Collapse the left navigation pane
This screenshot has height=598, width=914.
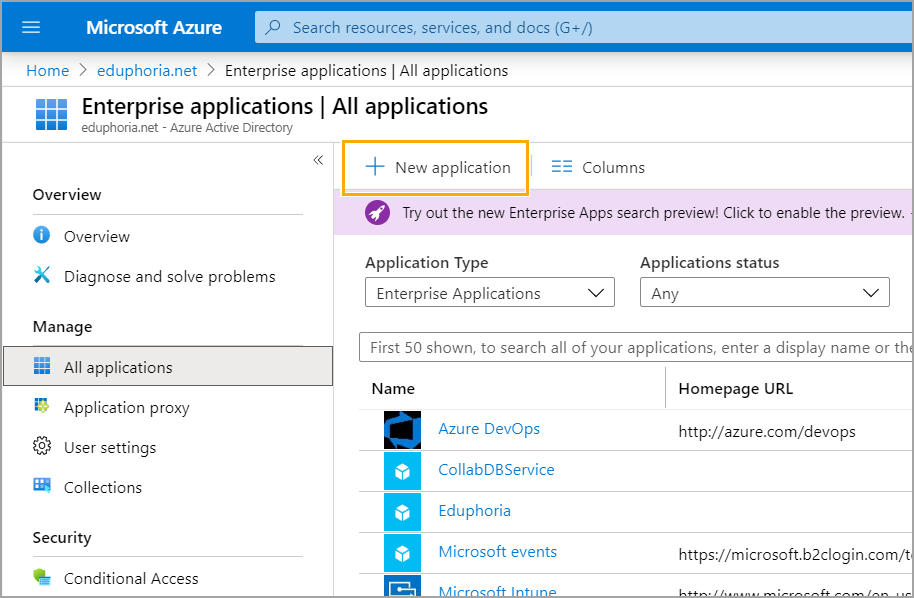click(318, 160)
